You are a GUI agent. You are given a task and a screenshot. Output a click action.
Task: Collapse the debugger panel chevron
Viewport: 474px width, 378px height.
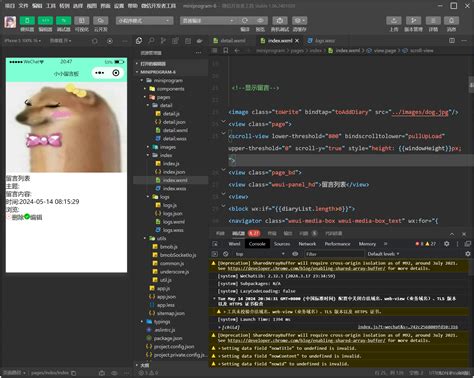pos(452,234)
